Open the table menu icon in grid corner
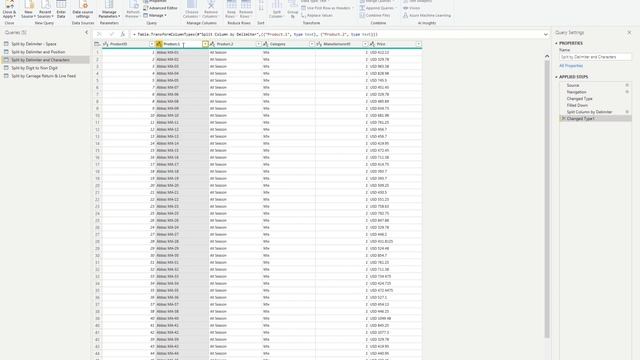The width and height of the screenshot is (640, 360). pyautogui.click(x=97, y=44)
